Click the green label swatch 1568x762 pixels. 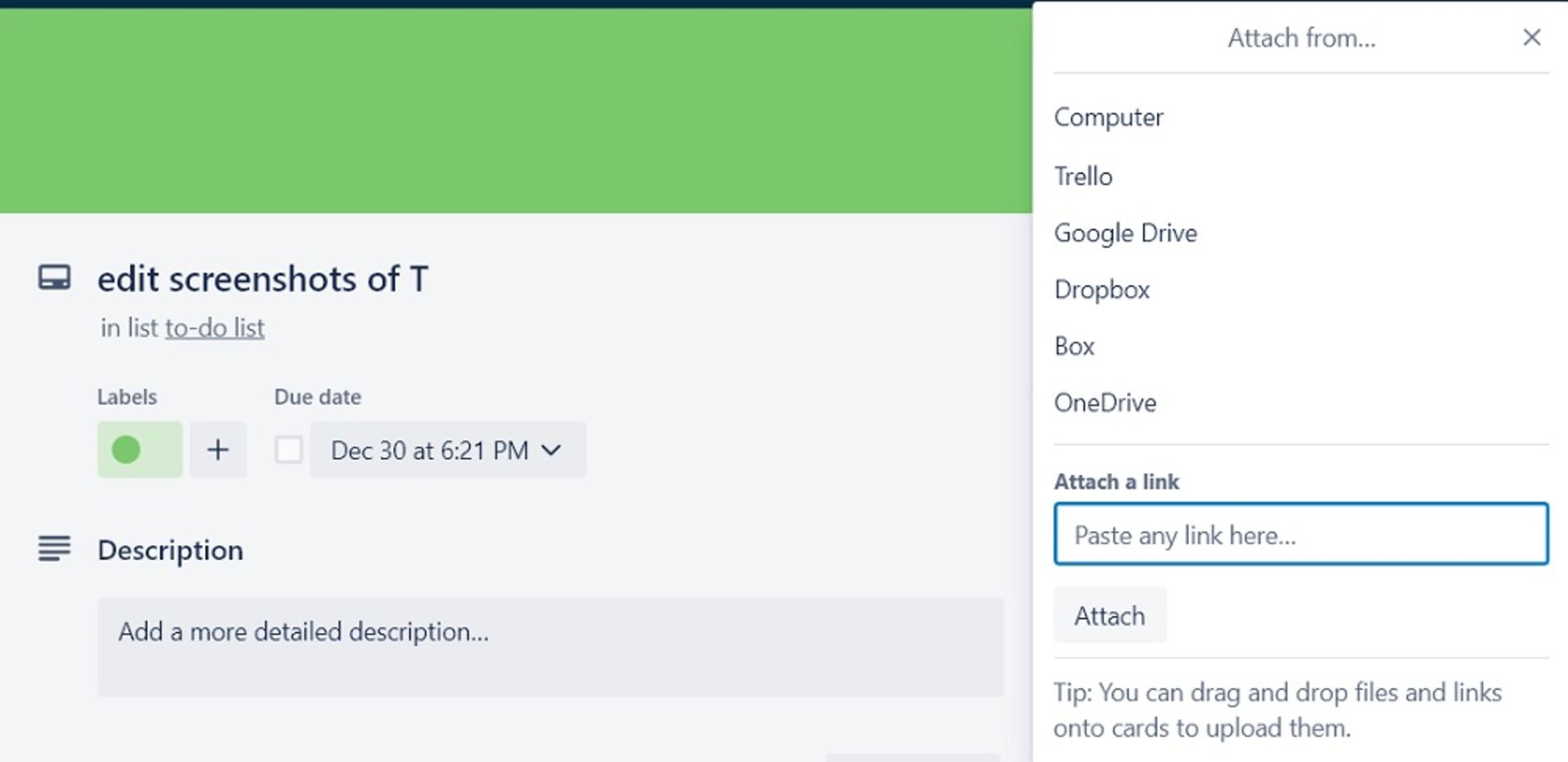(x=140, y=449)
